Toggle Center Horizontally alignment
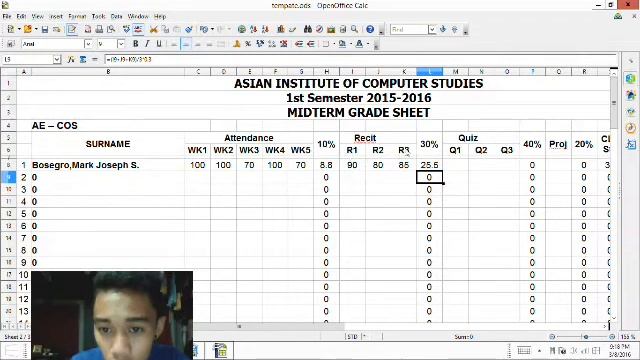Image resolution: width=640 pixels, height=360 pixels. (x=186, y=44)
